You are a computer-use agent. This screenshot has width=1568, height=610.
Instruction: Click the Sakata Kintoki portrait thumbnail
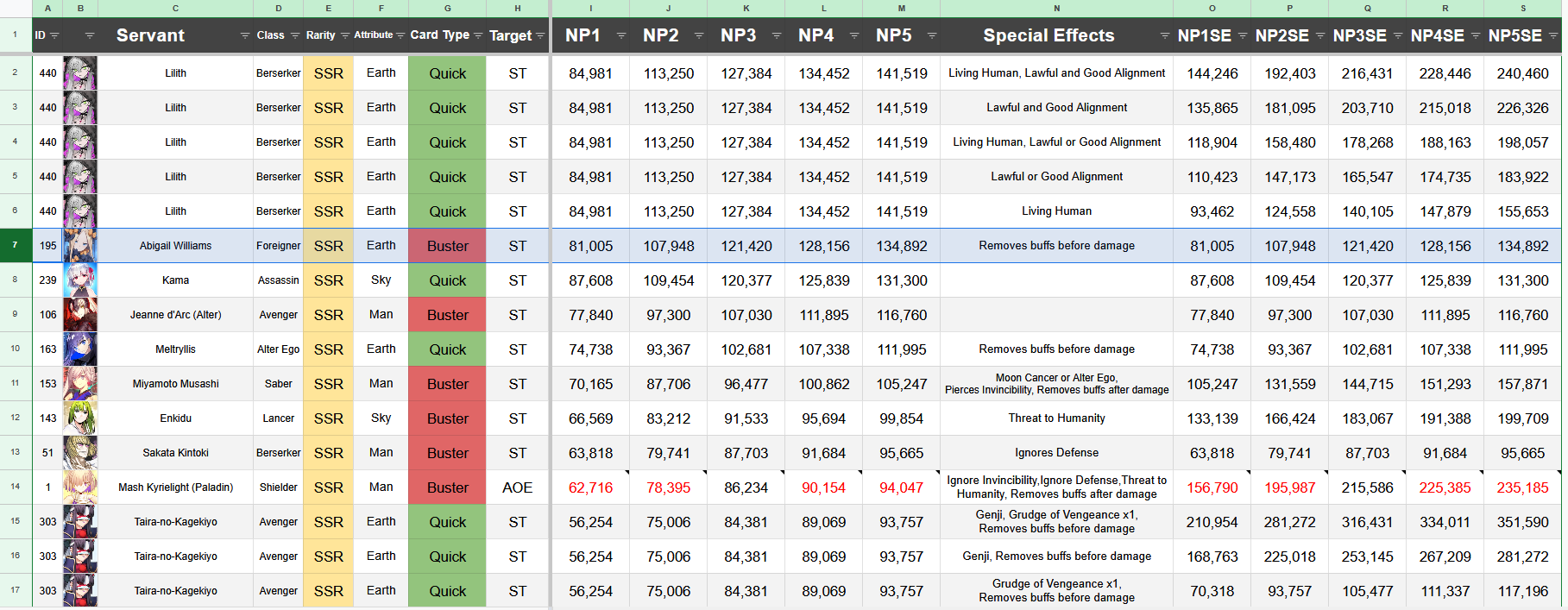click(x=80, y=453)
